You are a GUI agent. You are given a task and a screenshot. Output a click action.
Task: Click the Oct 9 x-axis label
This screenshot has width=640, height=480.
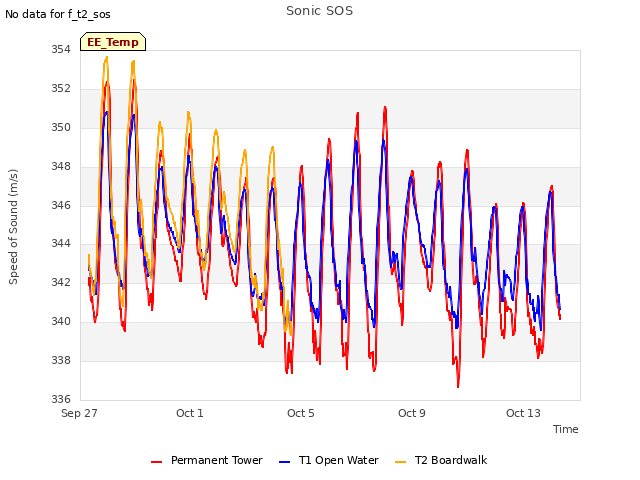pyautogui.click(x=412, y=413)
